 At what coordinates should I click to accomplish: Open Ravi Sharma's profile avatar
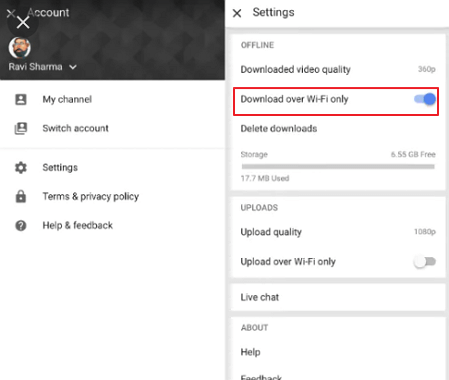tap(20, 48)
